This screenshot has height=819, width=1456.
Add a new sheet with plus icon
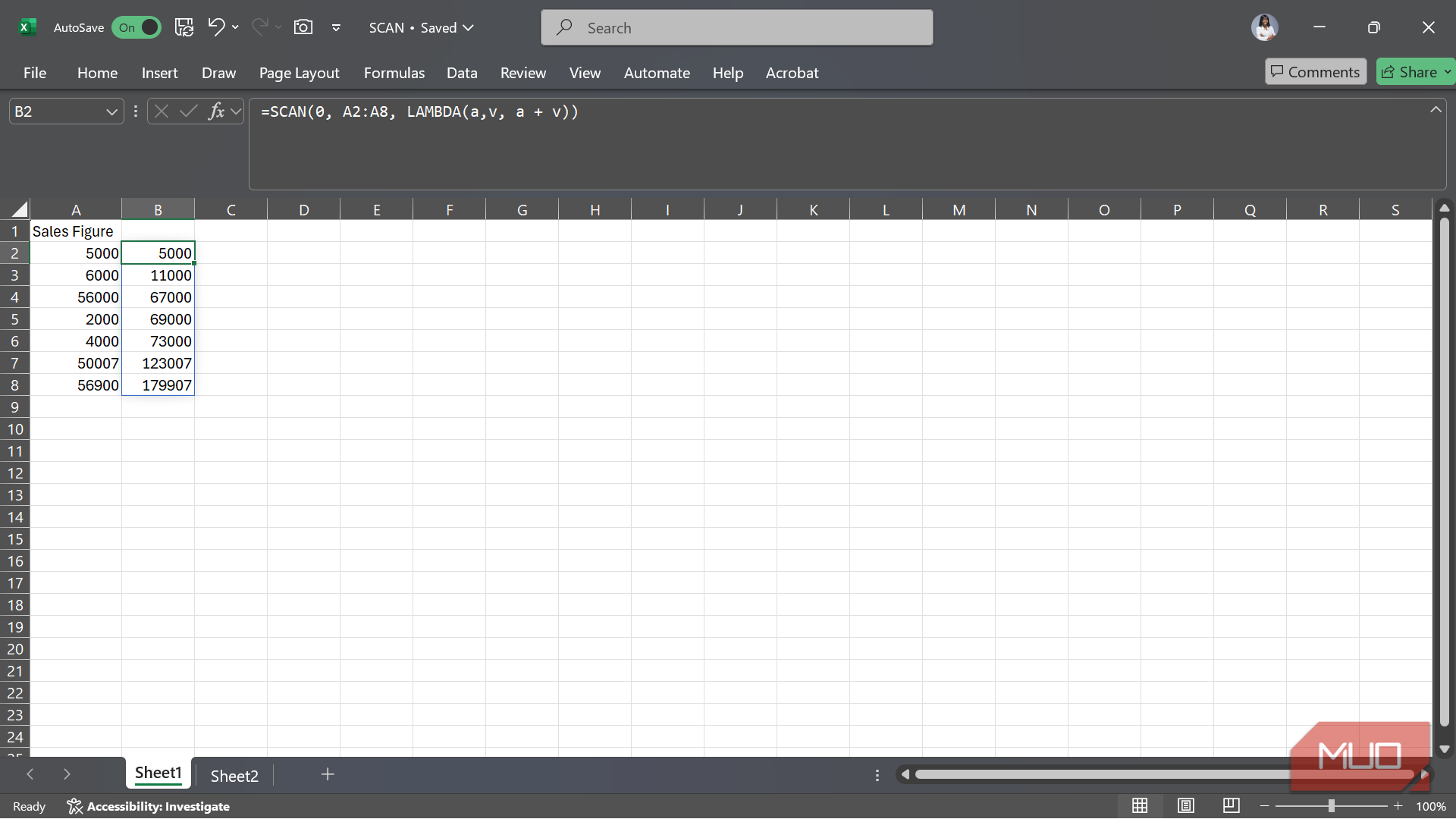click(328, 774)
